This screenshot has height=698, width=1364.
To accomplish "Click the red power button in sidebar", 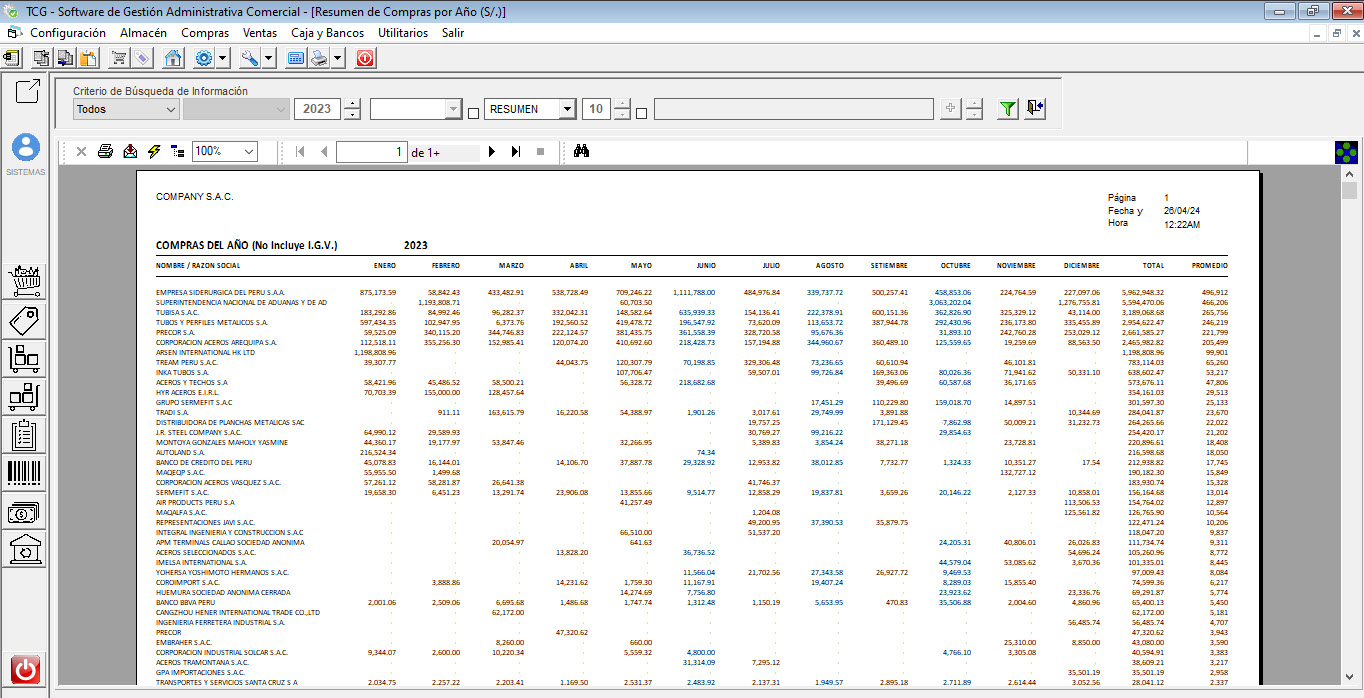I will (25, 668).
